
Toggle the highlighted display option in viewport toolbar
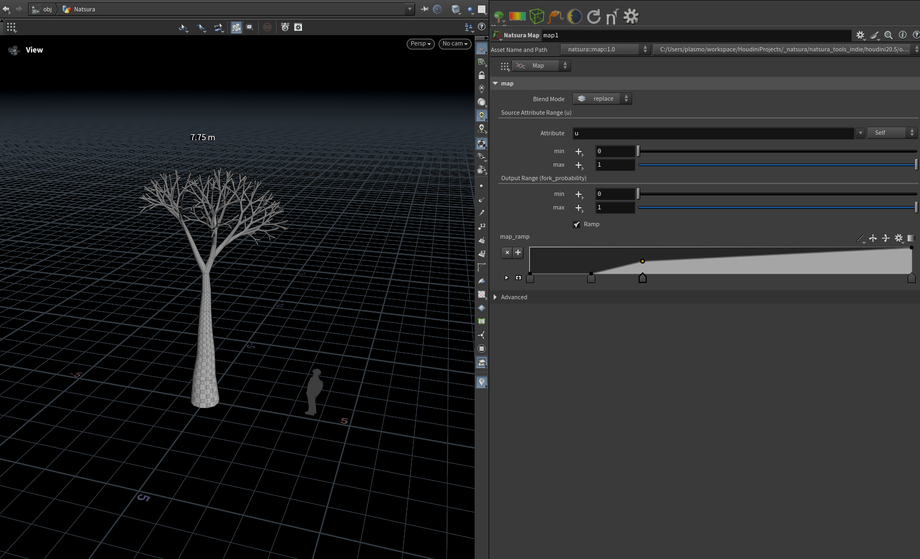pyautogui.click(x=236, y=27)
